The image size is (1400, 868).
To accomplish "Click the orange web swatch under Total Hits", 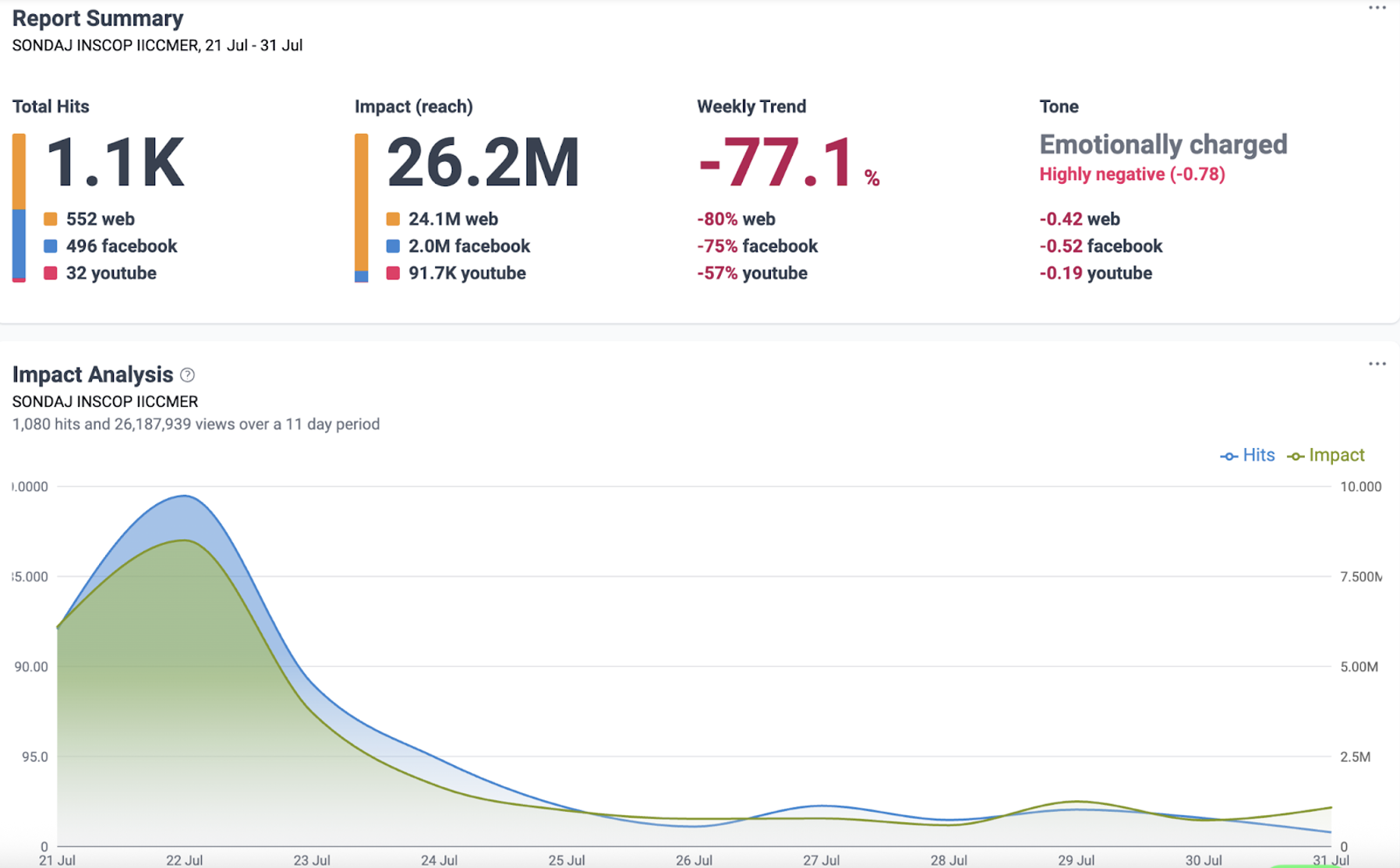I will pos(51,219).
